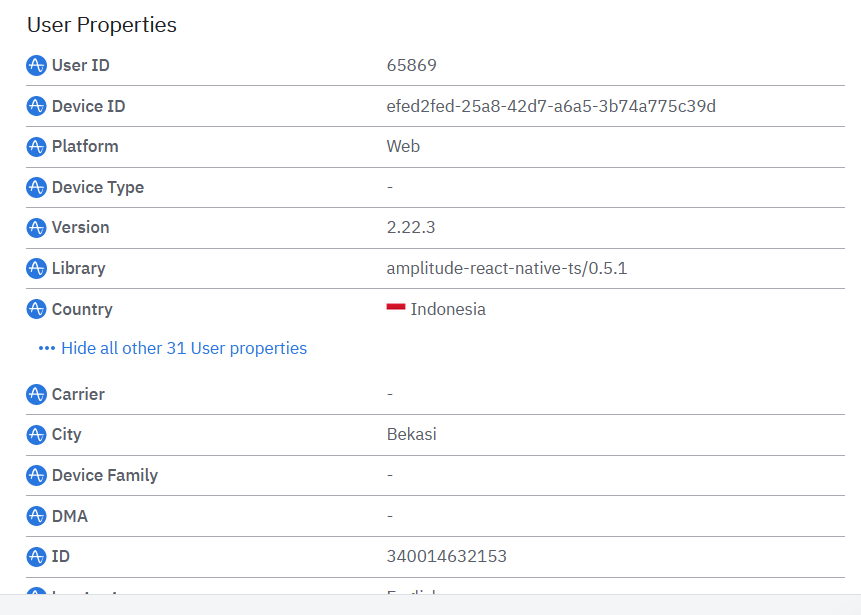Click the Amplitude icon beside City

tap(36, 435)
